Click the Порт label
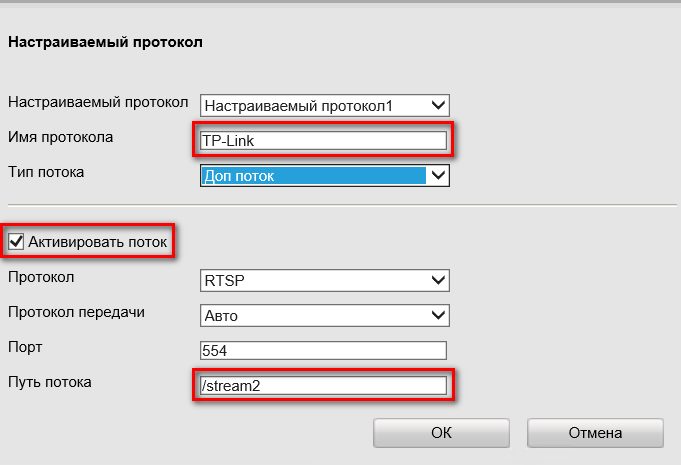 [x=24, y=347]
